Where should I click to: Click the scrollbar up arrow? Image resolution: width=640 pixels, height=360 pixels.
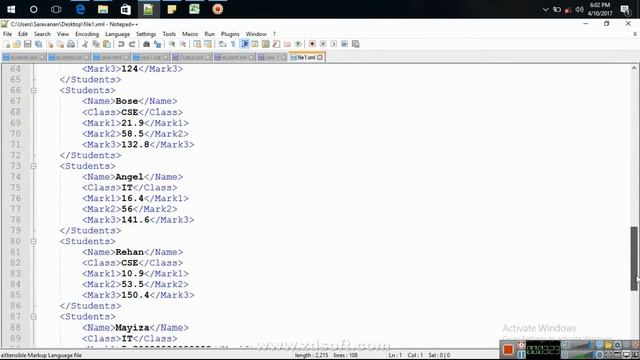tap(634, 69)
